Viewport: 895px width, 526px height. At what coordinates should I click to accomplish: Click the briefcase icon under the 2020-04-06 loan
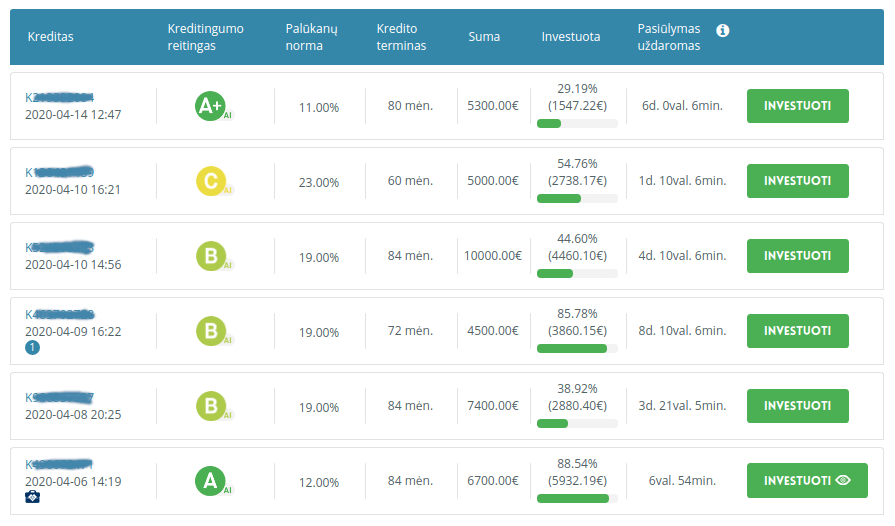(32, 497)
